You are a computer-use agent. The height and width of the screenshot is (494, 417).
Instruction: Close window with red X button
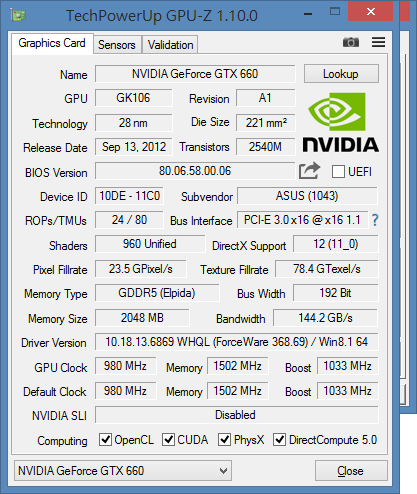coord(371,12)
